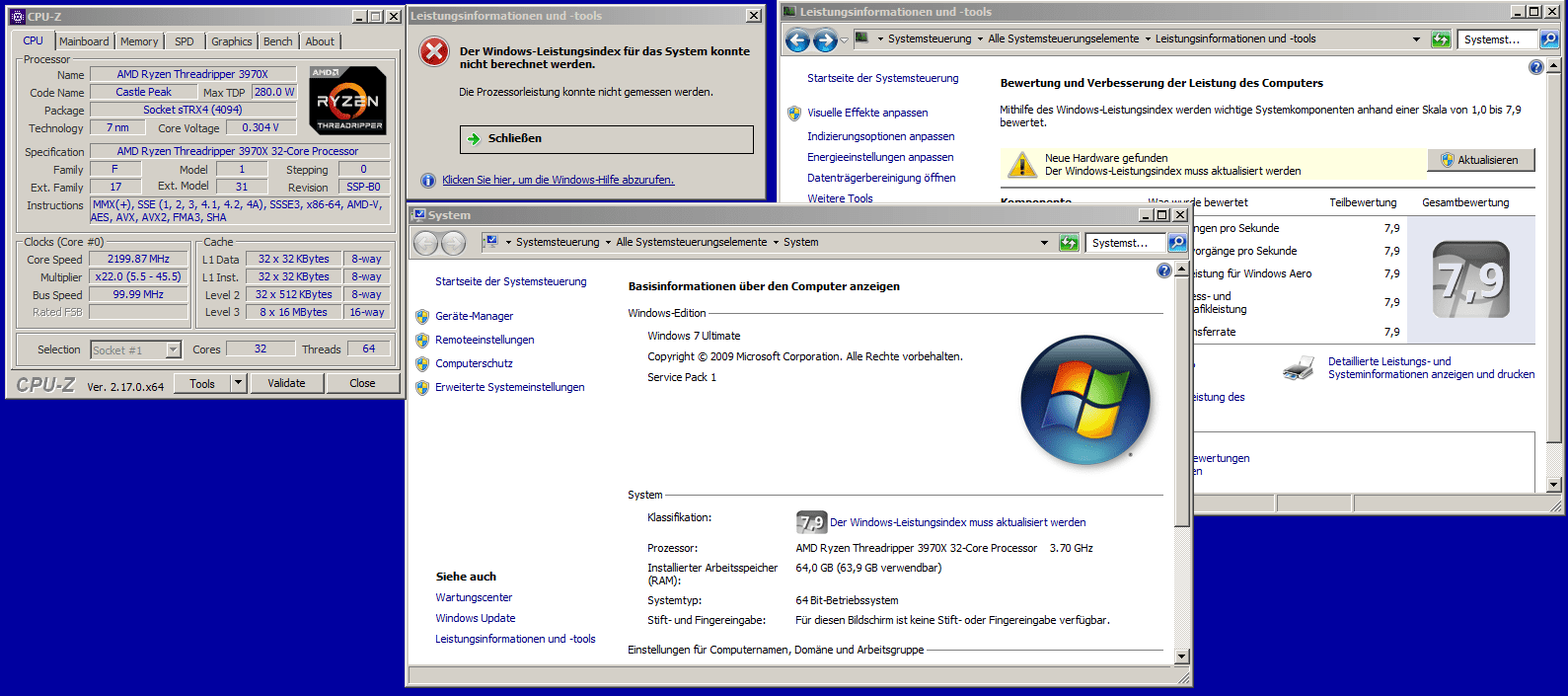This screenshot has height=696, width=1568.
Task: Expand address history dropdown in System window
Action: pyautogui.click(x=1044, y=243)
